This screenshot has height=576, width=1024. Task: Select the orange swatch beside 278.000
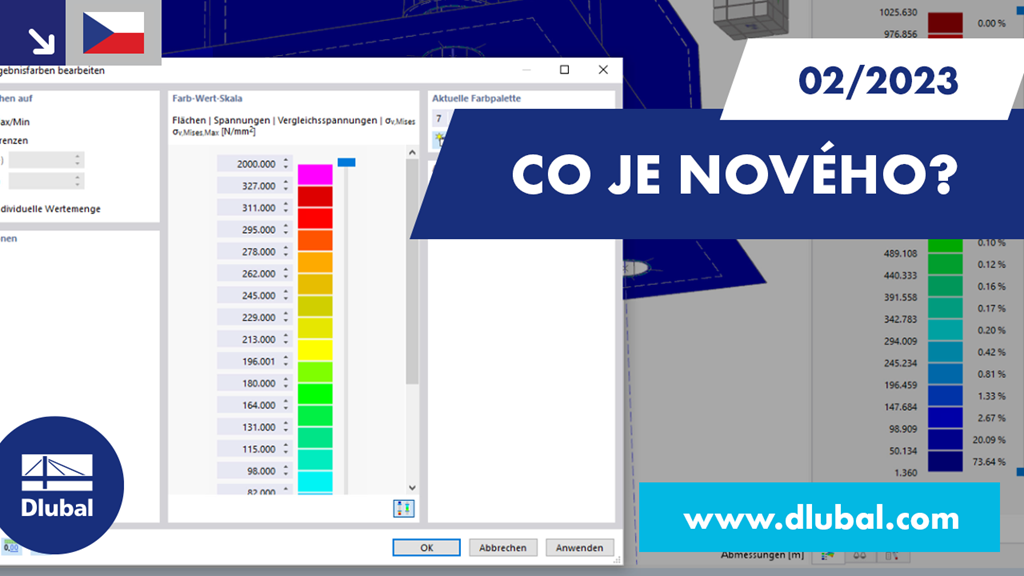pos(315,263)
